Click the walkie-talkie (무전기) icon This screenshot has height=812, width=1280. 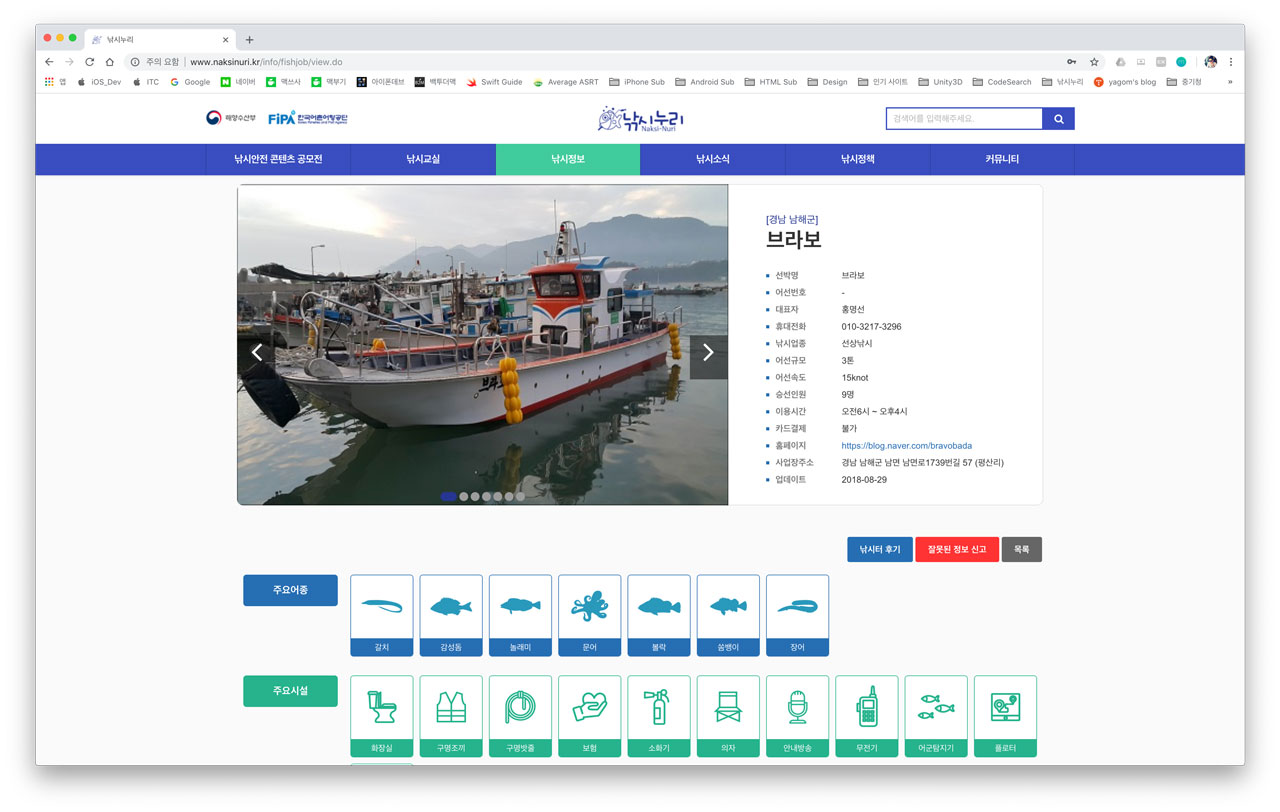tap(866, 708)
